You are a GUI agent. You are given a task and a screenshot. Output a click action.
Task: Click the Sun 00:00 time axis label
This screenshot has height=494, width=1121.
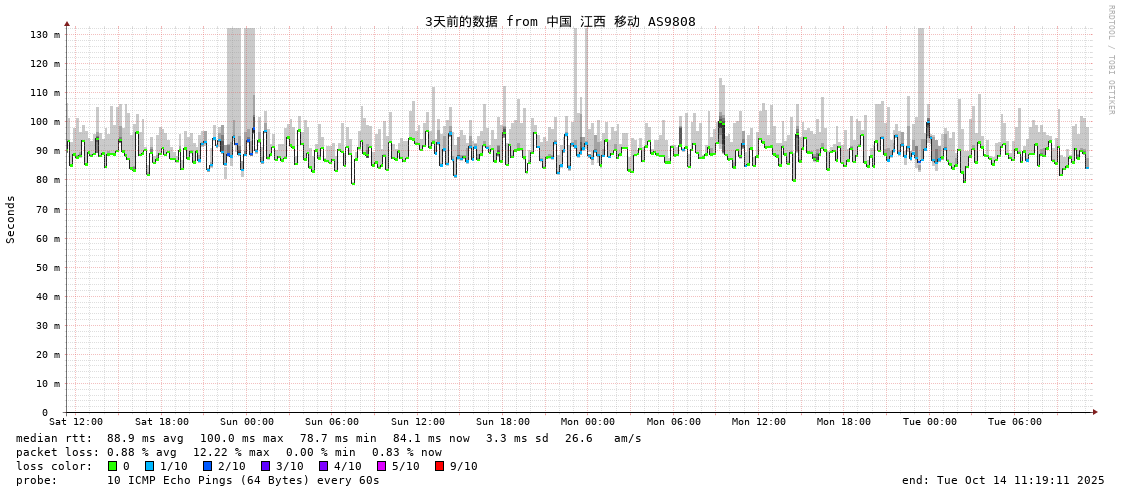[247, 422]
